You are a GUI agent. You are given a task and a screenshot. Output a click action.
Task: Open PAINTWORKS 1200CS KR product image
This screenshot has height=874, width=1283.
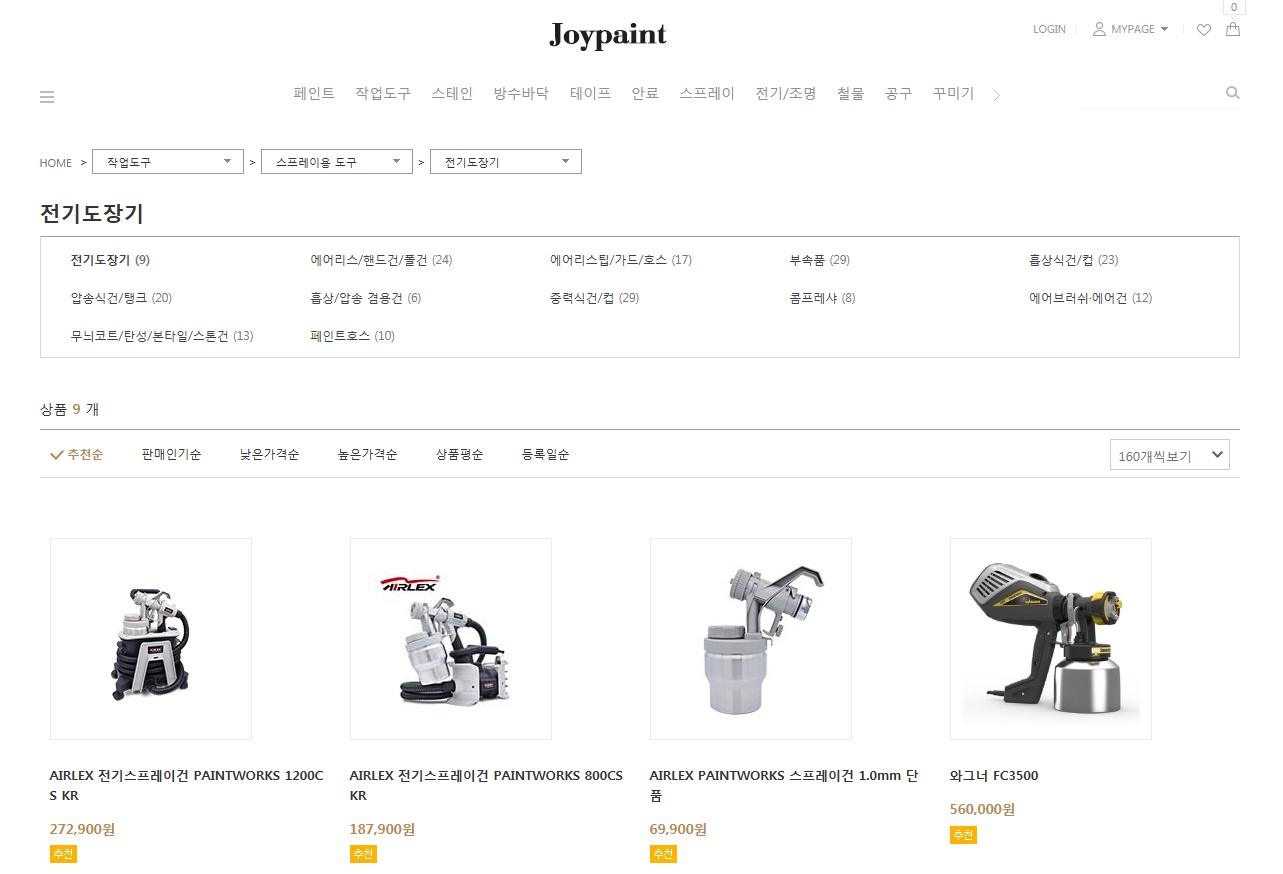click(x=151, y=639)
